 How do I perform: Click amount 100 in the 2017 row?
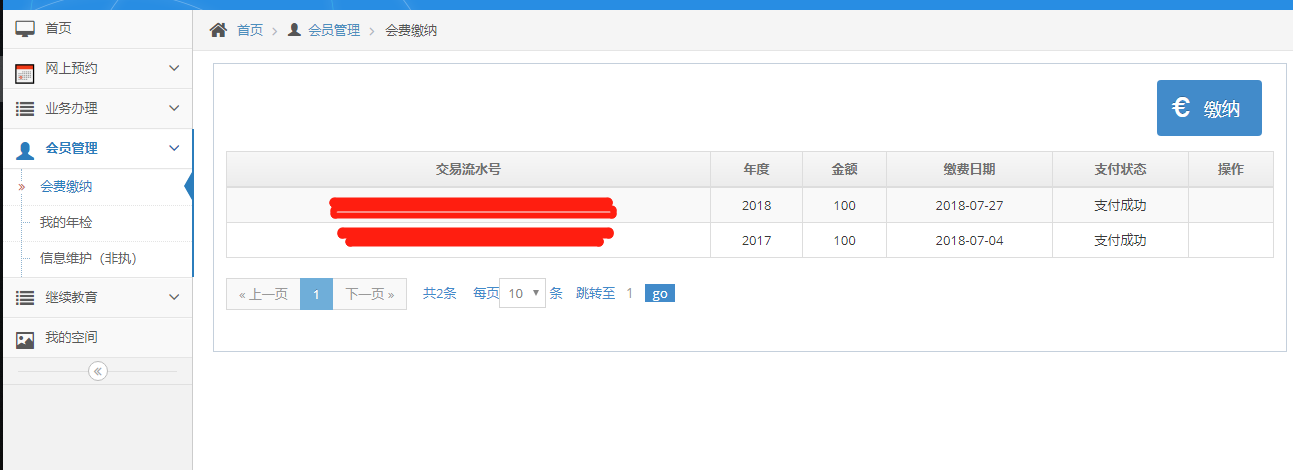click(x=845, y=240)
